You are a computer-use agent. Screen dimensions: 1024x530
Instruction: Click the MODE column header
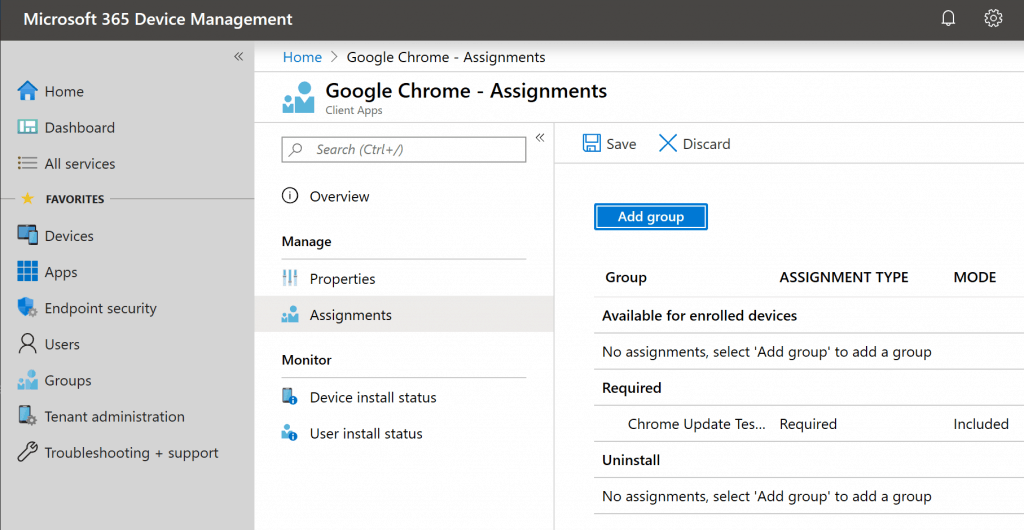[x=975, y=277]
